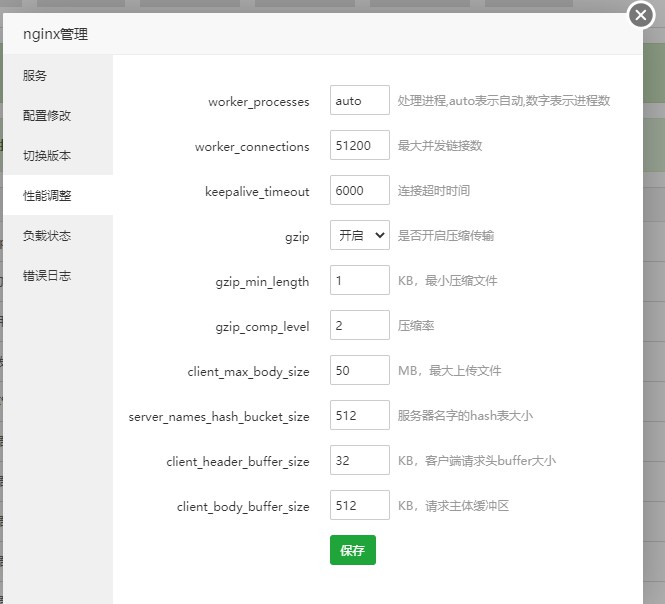Click the client_max_body_size label
This screenshot has width=665, height=604.
pos(249,372)
